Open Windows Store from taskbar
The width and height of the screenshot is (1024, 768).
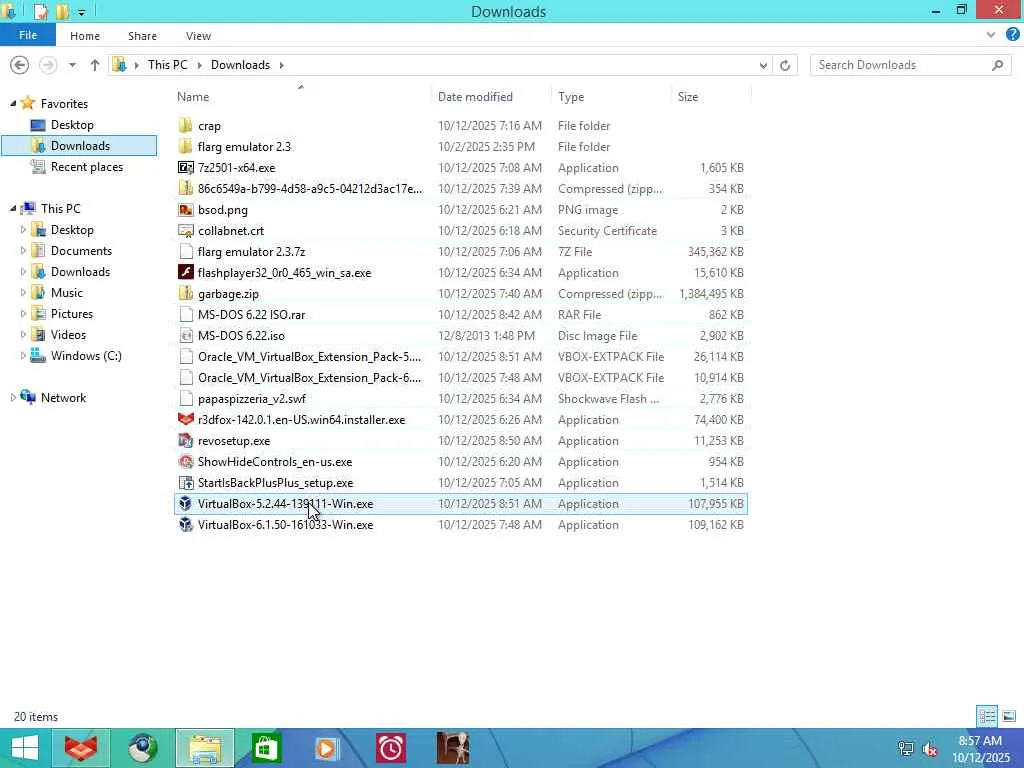[x=266, y=748]
